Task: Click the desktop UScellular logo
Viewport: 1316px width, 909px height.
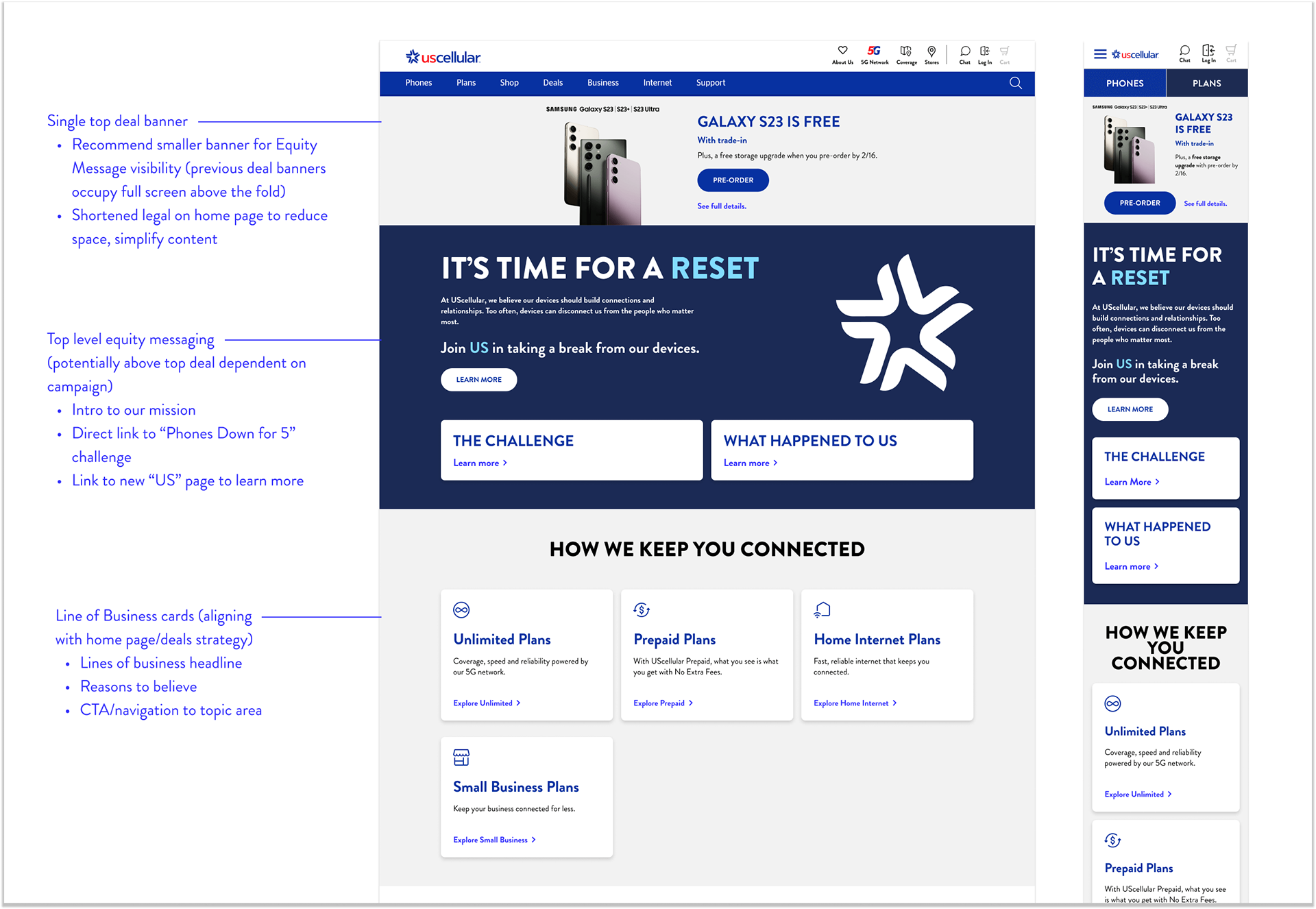Action: coord(443,57)
